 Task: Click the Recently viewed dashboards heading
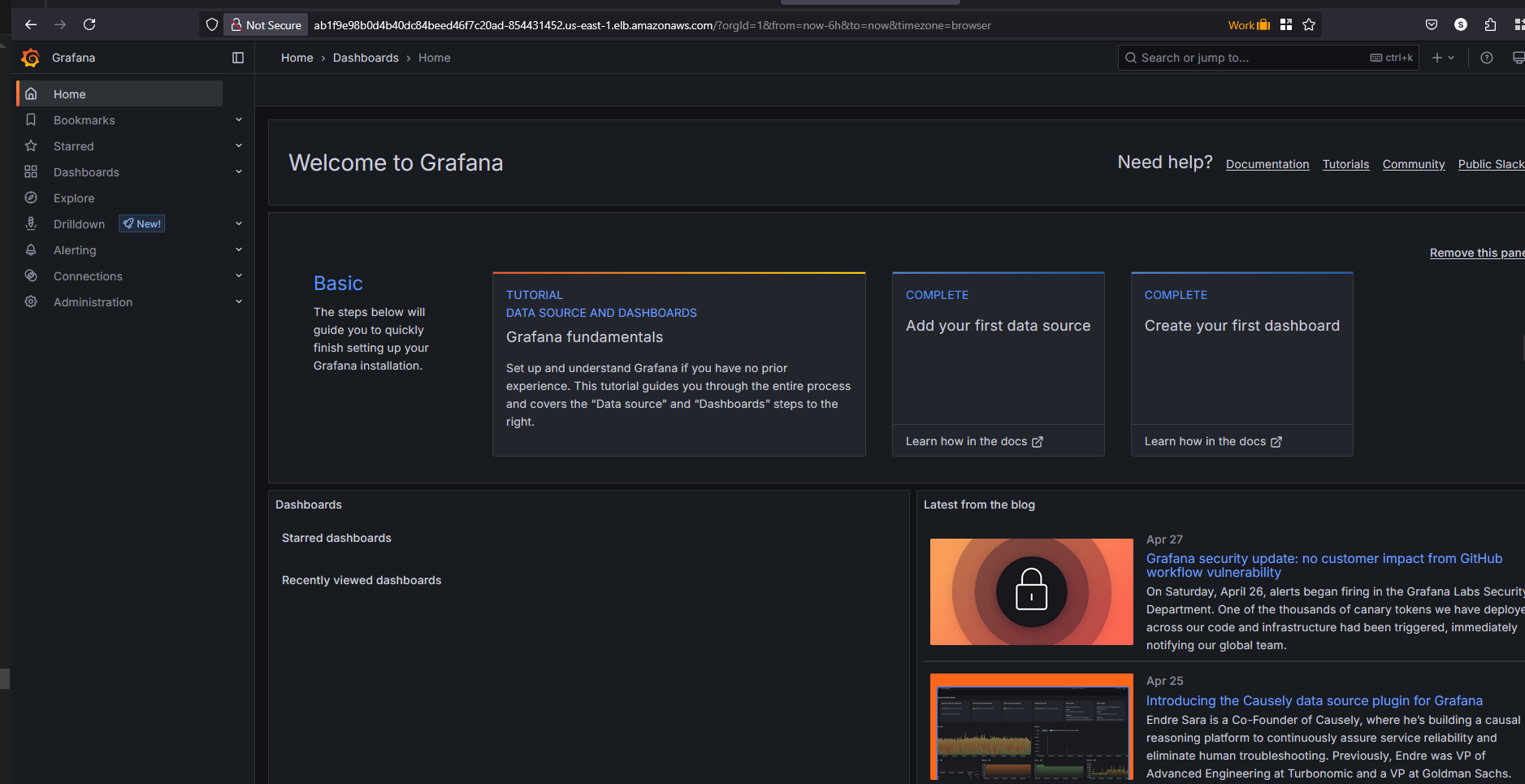[x=362, y=580]
